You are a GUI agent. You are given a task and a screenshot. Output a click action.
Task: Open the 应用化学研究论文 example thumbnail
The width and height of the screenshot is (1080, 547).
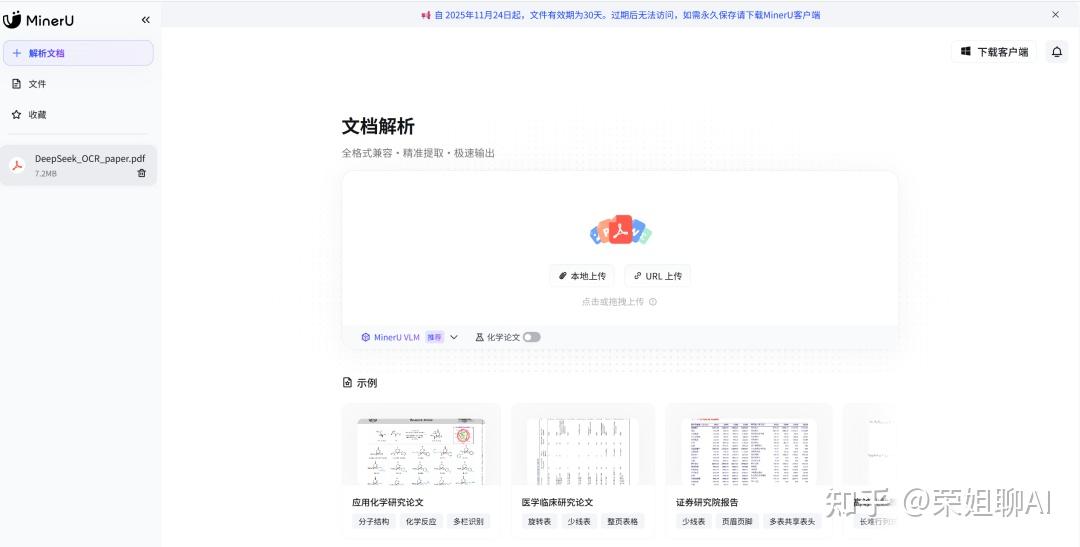click(x=420, y=450)
